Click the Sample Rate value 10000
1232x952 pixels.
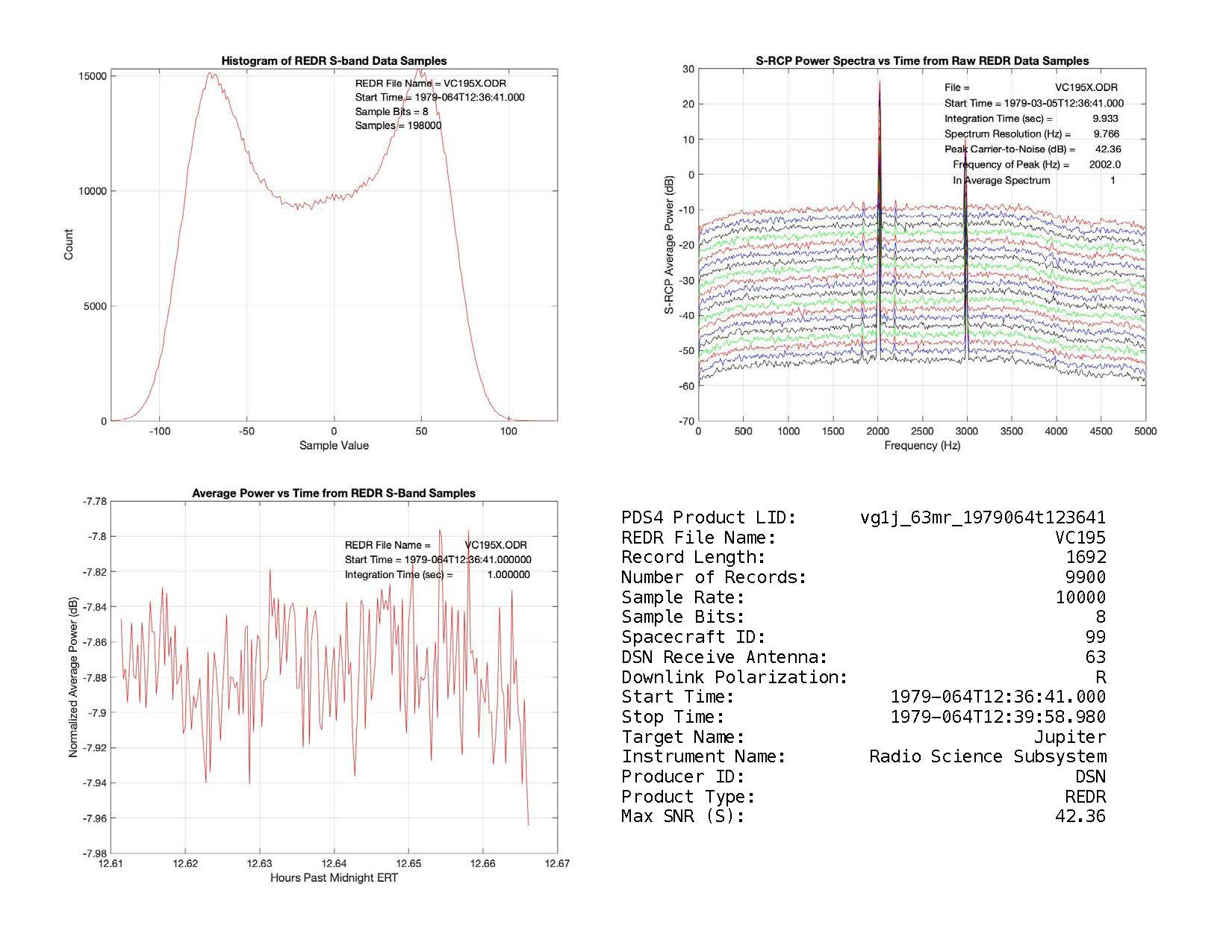pos(1080,597)
